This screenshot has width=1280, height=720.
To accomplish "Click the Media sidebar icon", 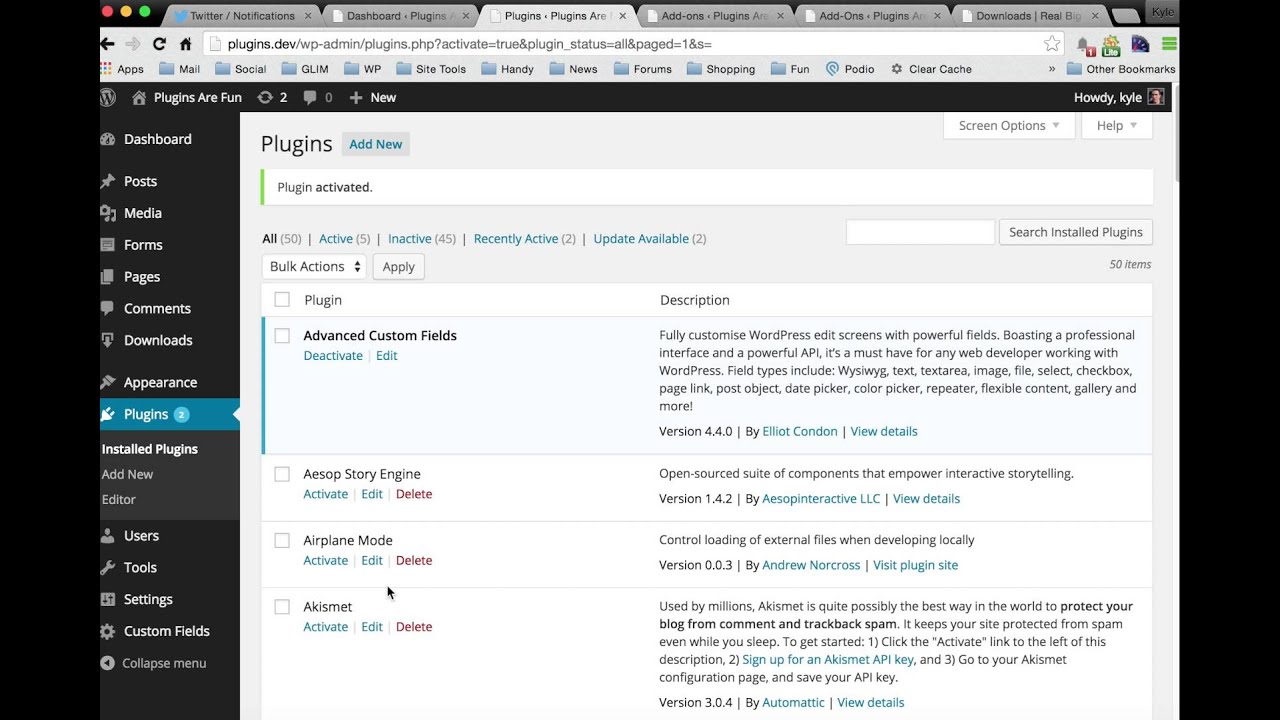I will click(108, 213).
